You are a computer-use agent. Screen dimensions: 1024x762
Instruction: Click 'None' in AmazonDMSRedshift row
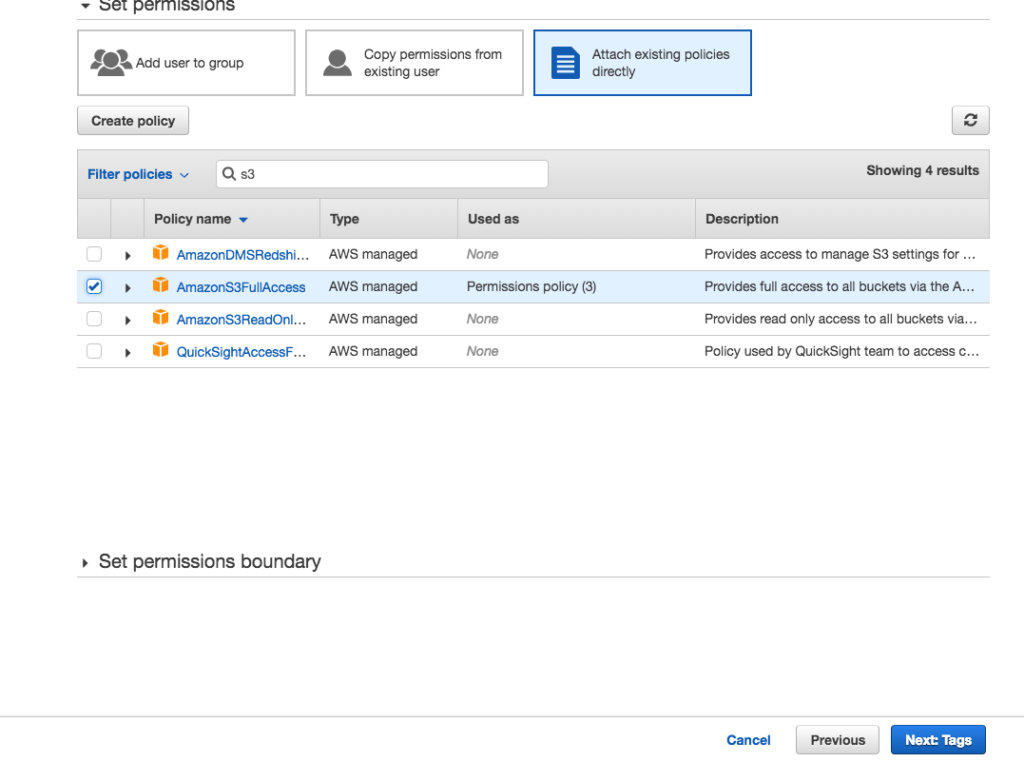482,254
